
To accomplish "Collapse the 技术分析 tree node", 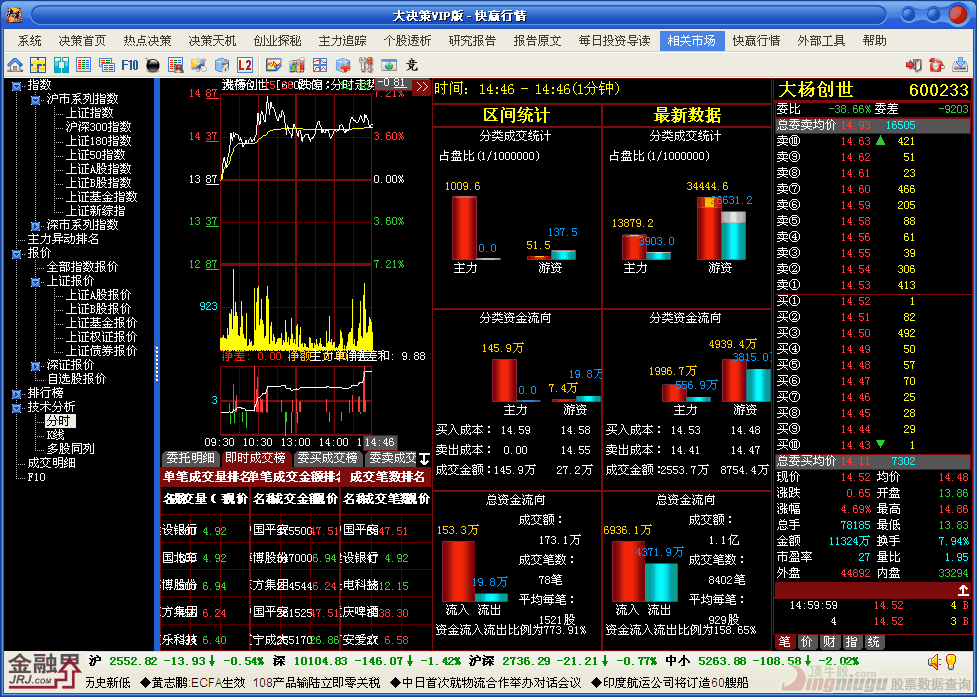I will tap(16, 407).
